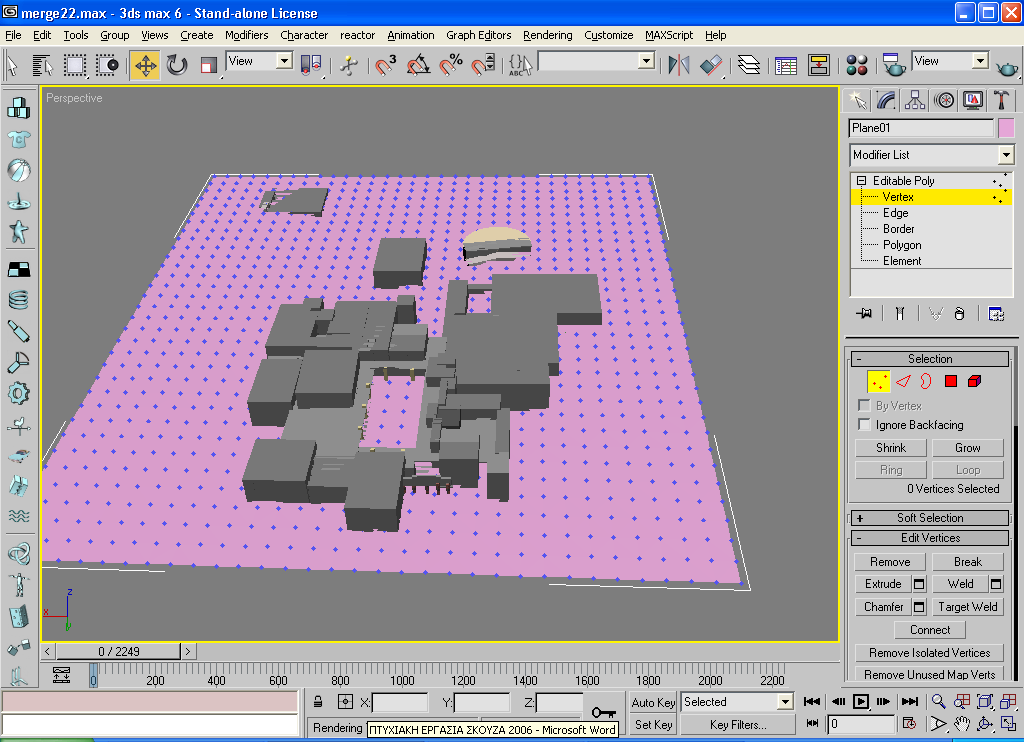Screen dimensions: 1024x742
Task: Open the Rendering menu
Action: pyautogui.click(x=547, y=35)
